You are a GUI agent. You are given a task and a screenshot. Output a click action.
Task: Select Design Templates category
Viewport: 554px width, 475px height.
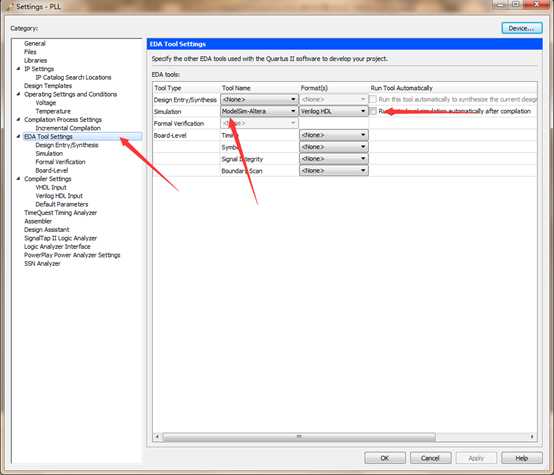tap(48, 86)
